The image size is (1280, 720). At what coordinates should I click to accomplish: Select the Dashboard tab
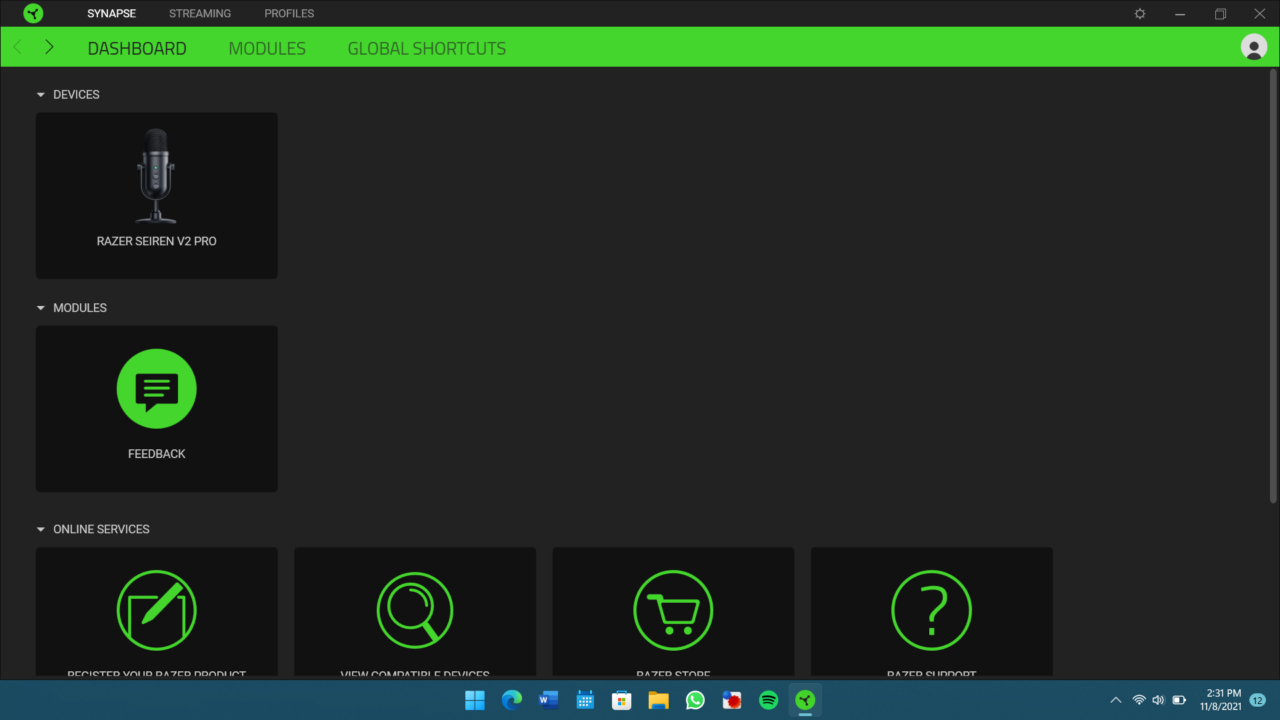pyautogui.click(x=137, y=48)
